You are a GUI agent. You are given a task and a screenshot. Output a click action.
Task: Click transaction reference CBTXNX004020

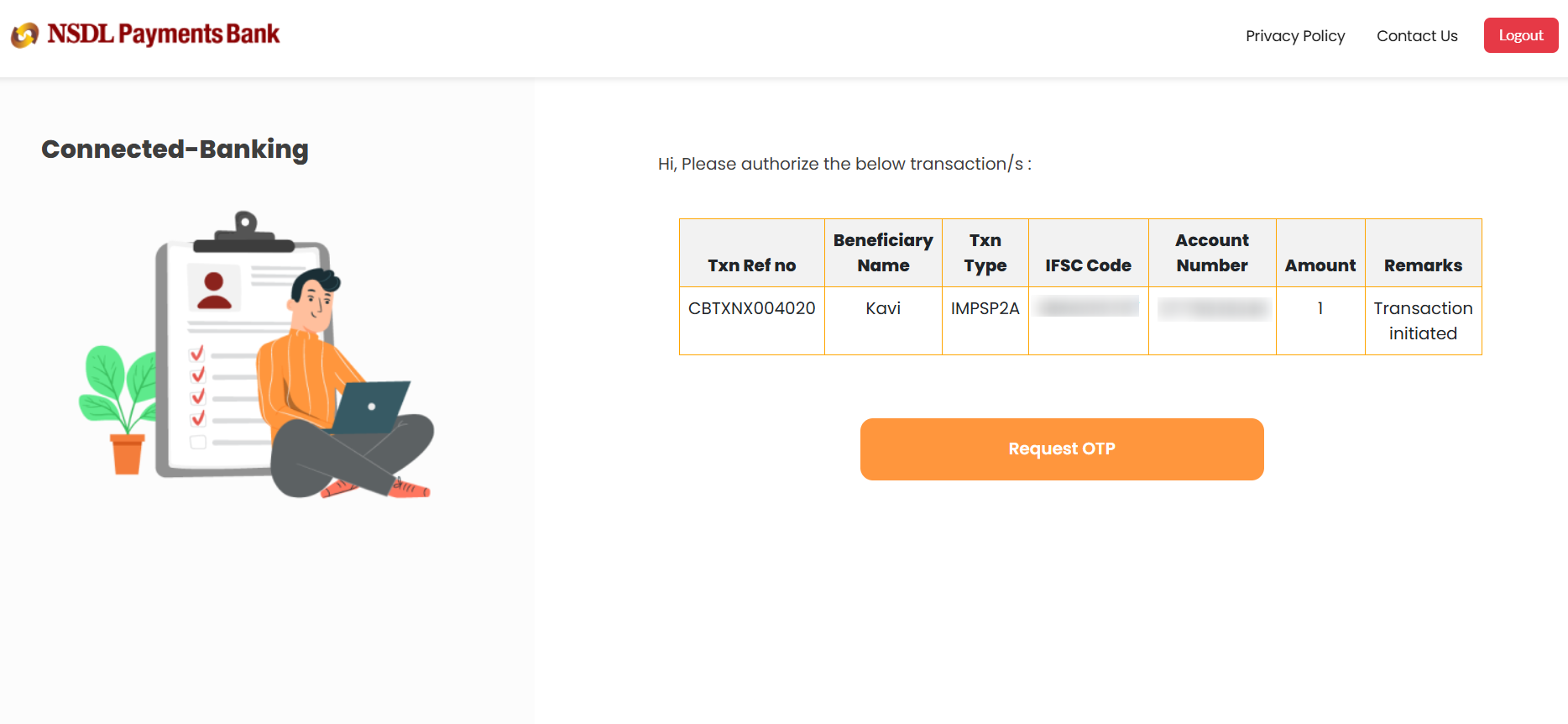(x=751, y=308)
